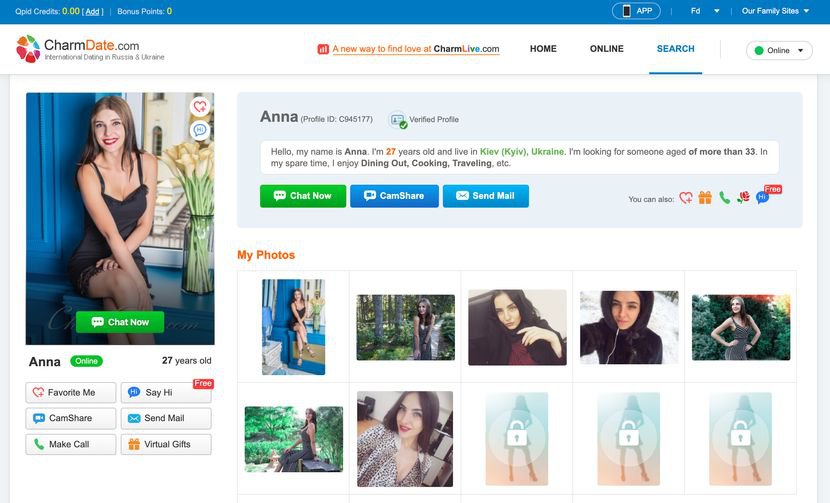Click the favorite heart icon on main photo
This screenshot has height=503, width=830.
[200, 107]
